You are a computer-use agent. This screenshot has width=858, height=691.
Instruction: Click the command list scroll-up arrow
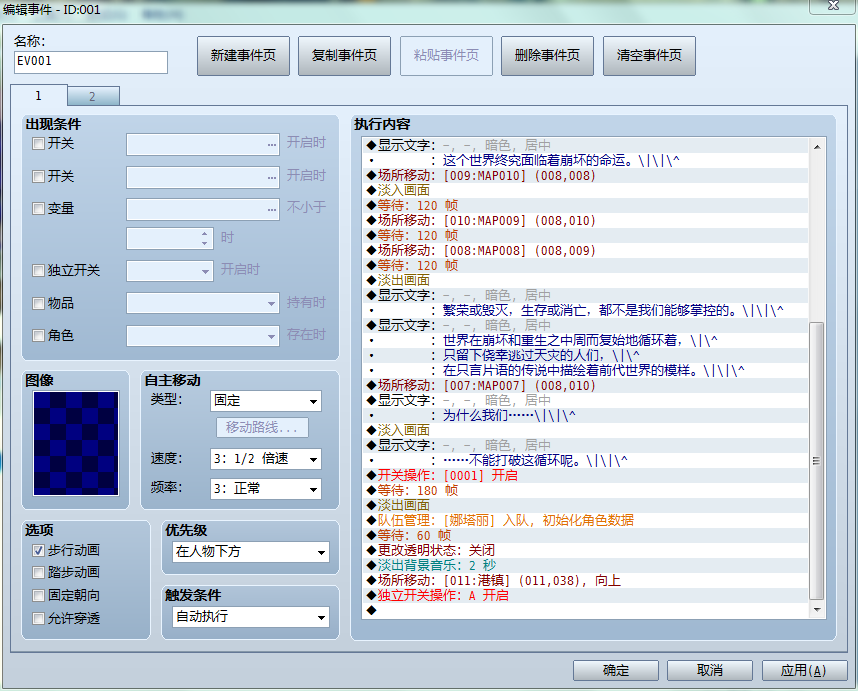816,147
